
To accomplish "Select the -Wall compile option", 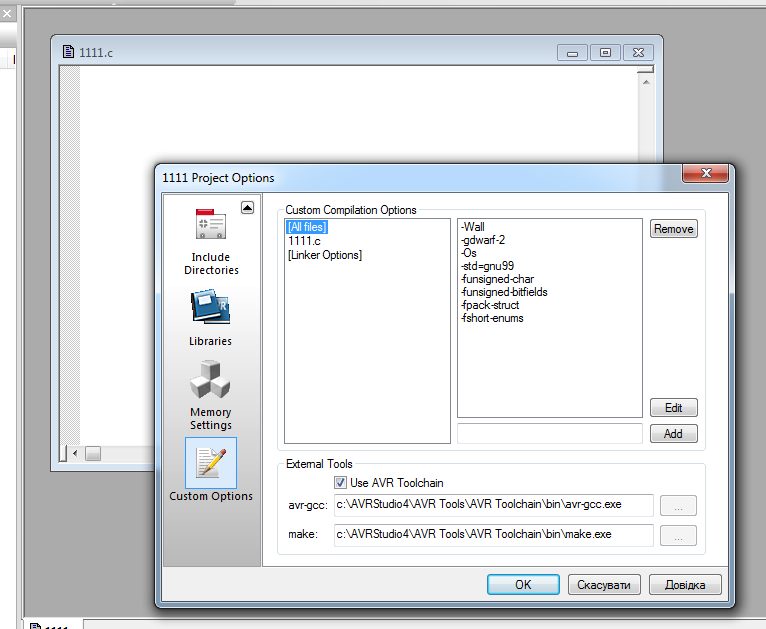I will tap(472, 227).
